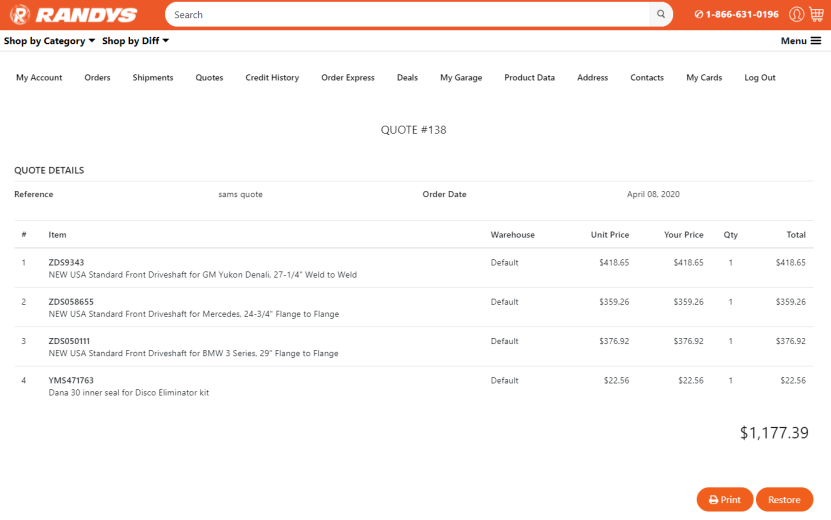This screenshot has width=831, height=520.
Task: Click the QUOTE #138 heading
Action: pos(413,130)
